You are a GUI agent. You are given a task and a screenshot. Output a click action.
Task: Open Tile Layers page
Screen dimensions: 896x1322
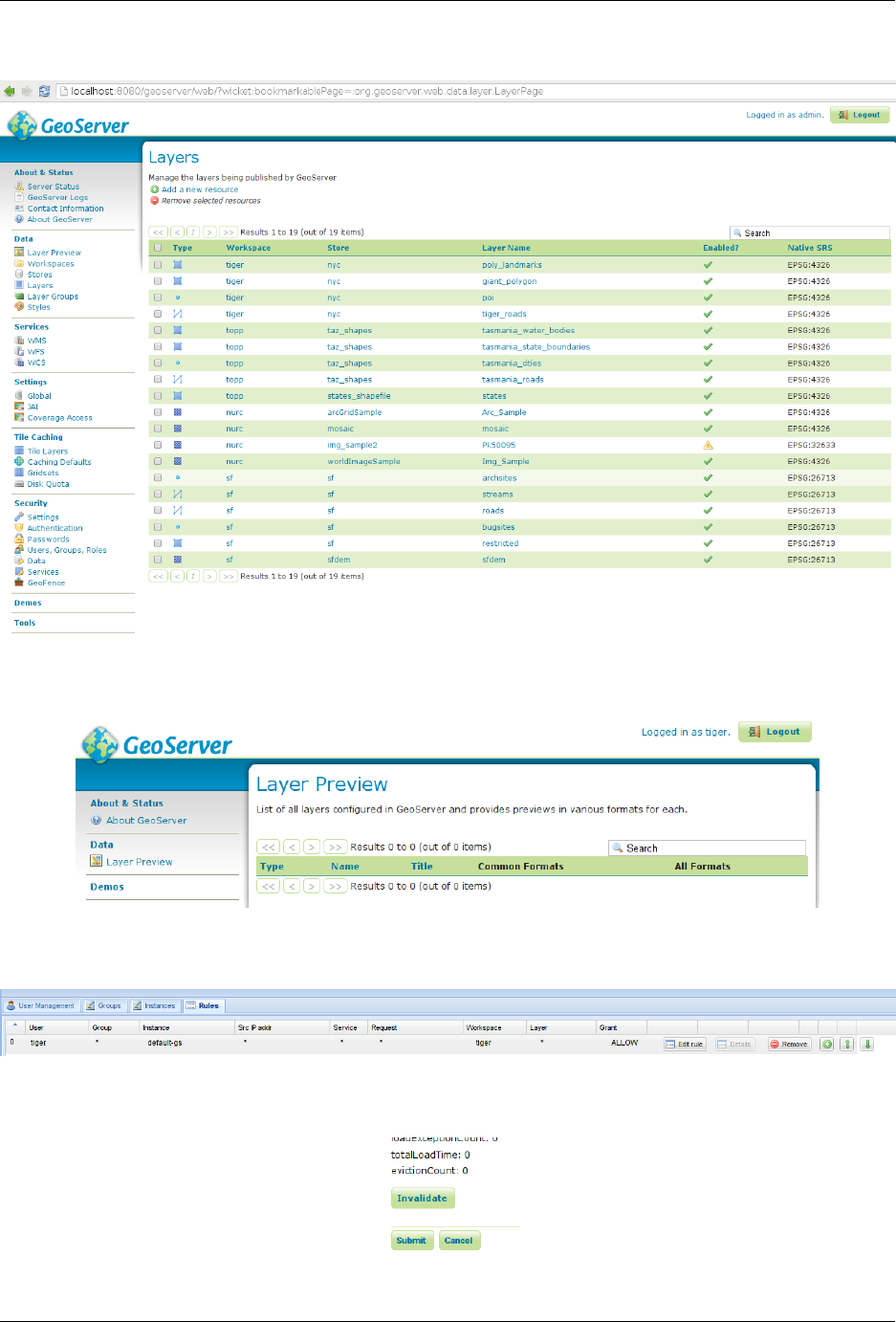pyautogui.click(x=47, y=452)
